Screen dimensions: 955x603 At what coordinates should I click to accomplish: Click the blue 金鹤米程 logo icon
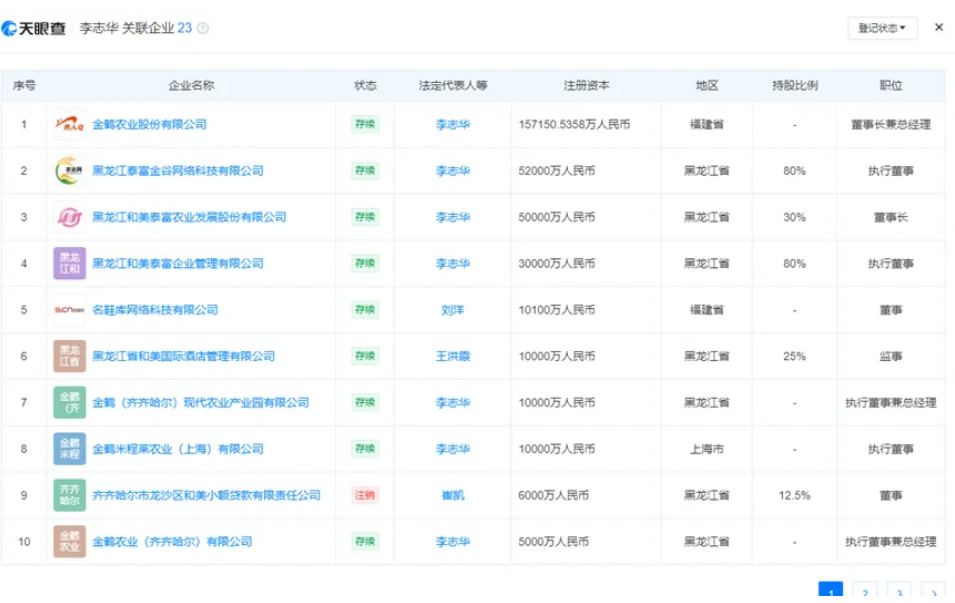click(x=69, y=449)
